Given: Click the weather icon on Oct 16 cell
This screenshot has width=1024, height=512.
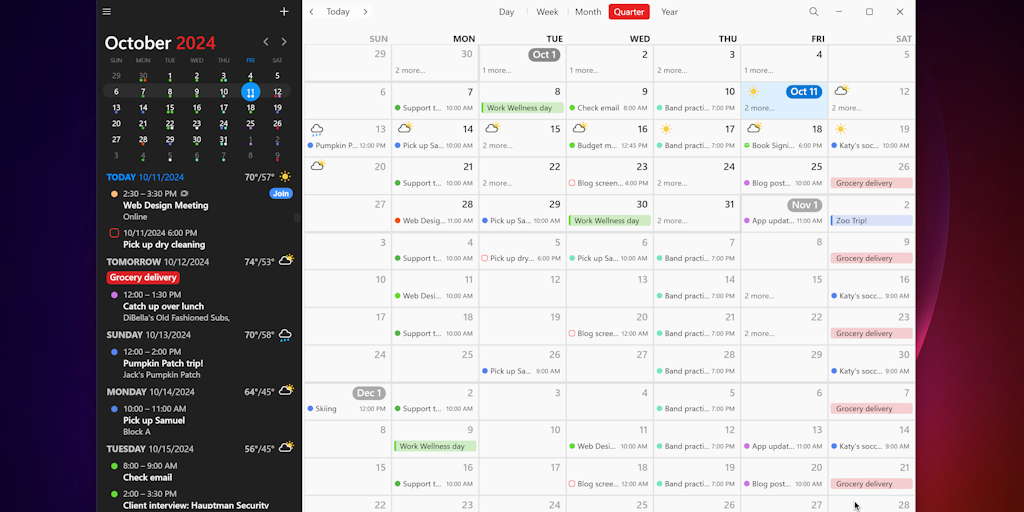Looking at the screenshot, I should click(580, 128).
